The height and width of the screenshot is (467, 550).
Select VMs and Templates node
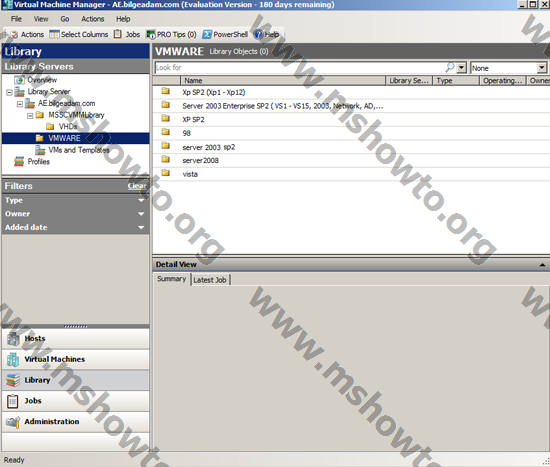coord(79,150)
